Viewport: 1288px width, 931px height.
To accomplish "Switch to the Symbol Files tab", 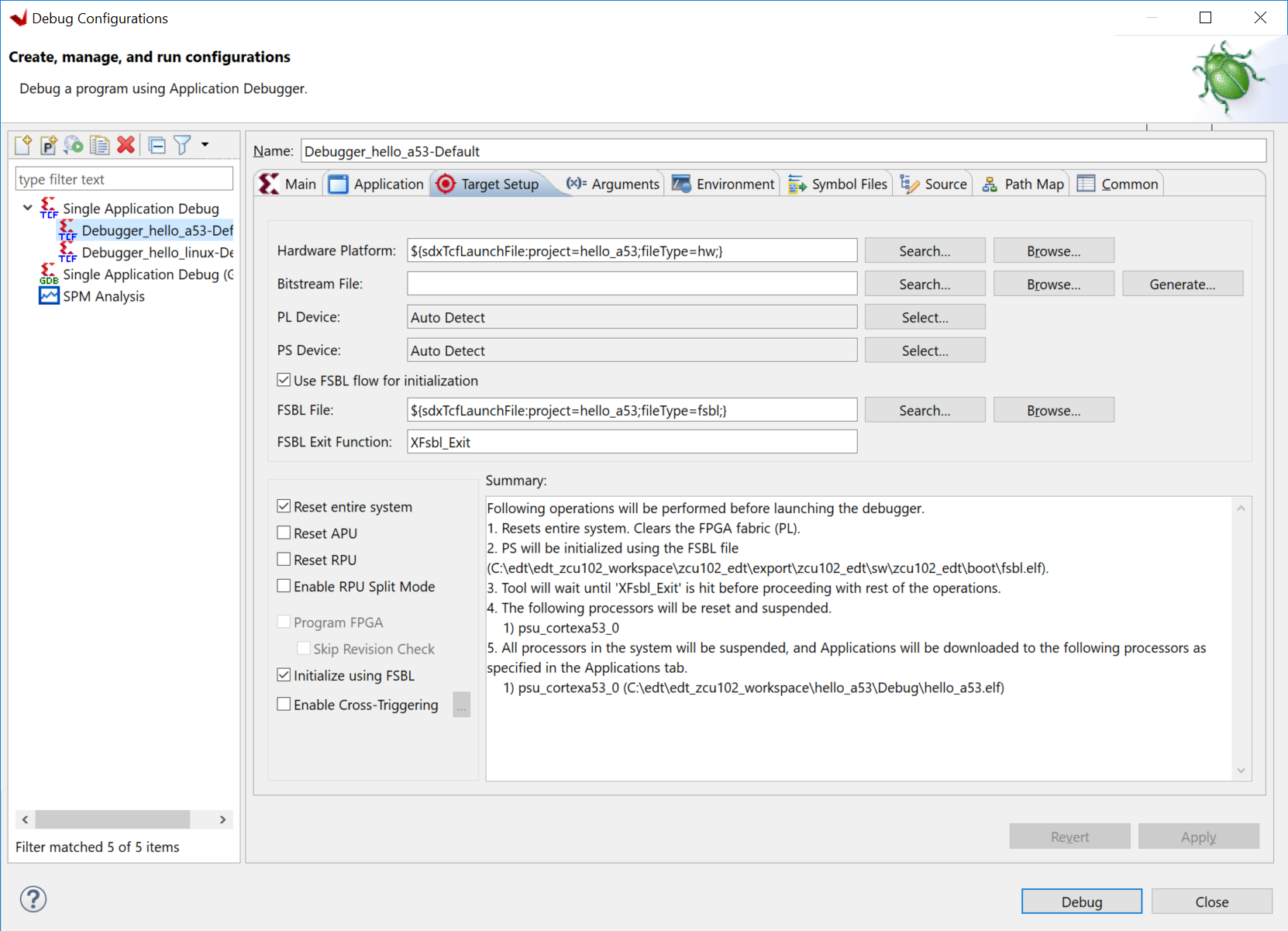I will click(x=838, y=184).
